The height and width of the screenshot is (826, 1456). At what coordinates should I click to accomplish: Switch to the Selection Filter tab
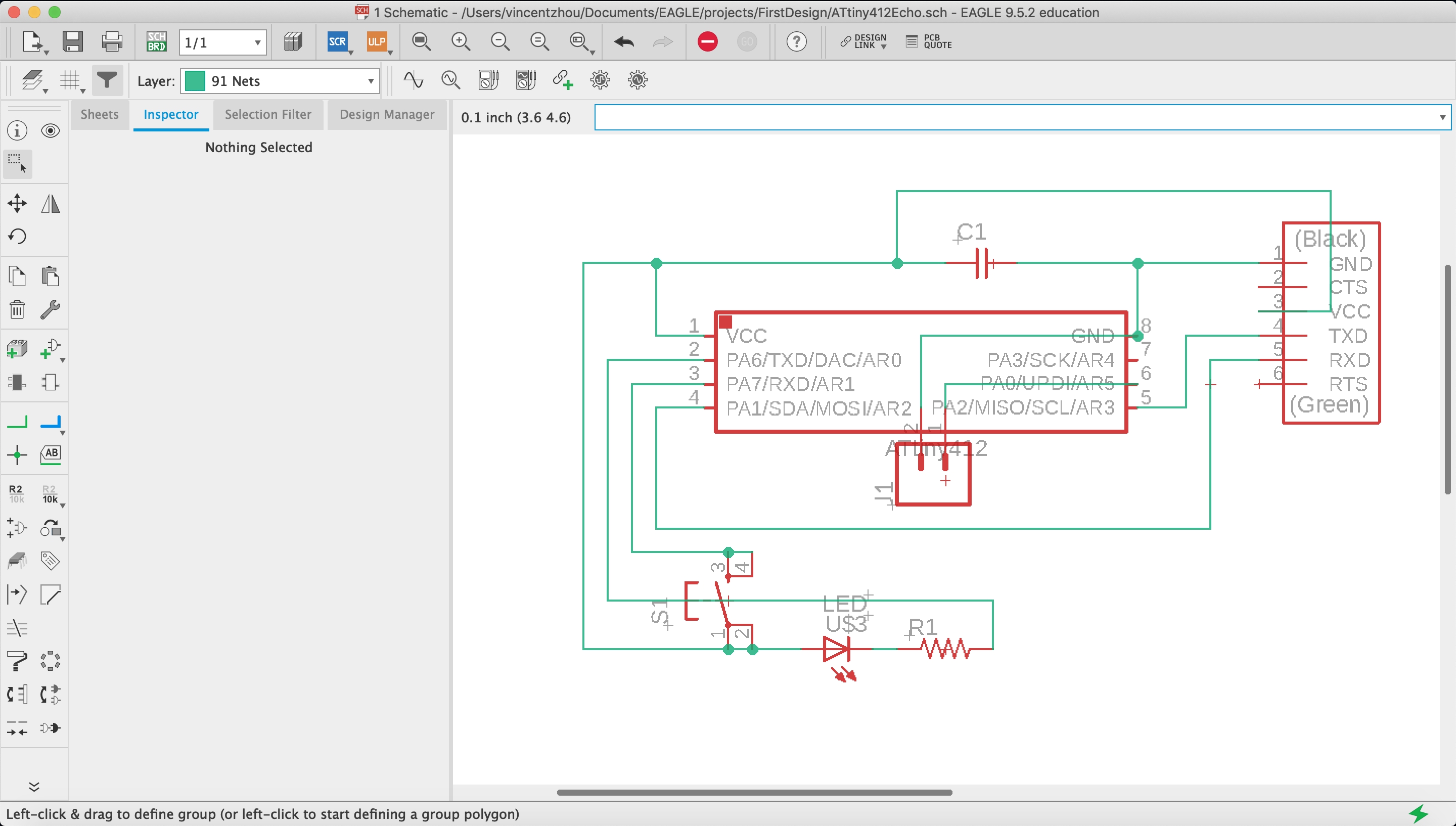pos(268,115)
